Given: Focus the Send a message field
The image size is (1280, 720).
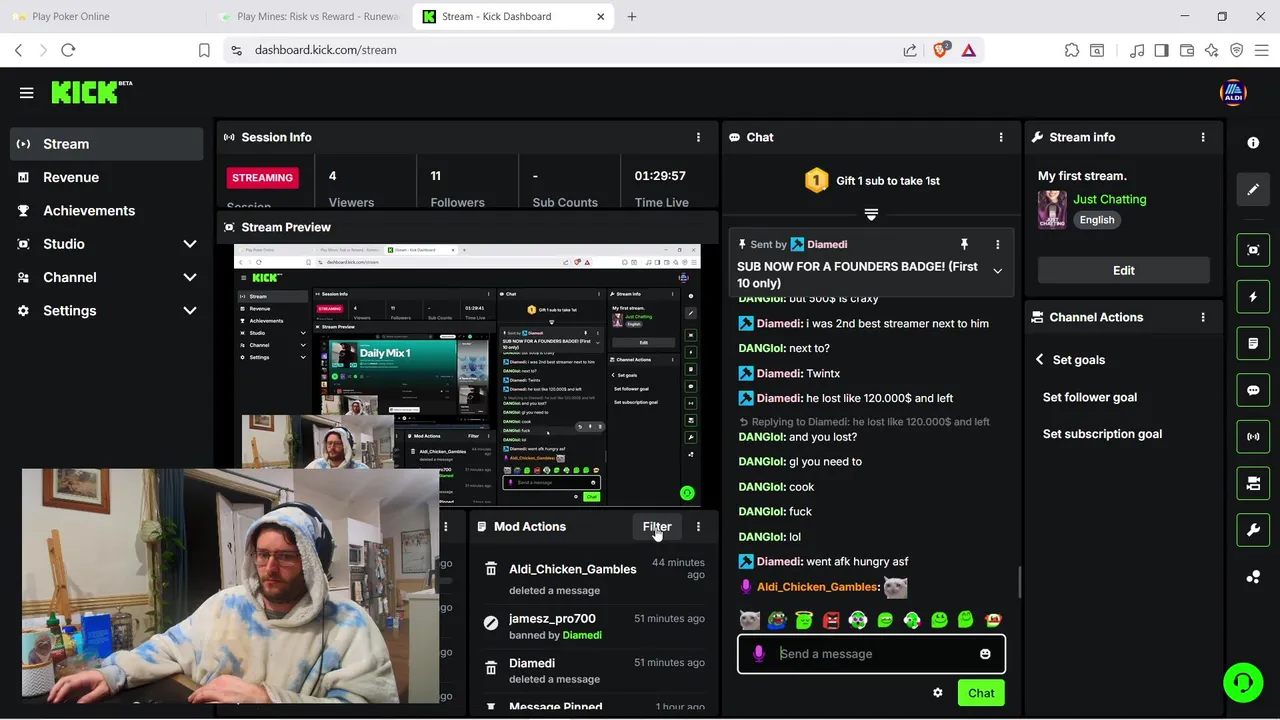Looking at the screenshot, I should [x=871, y=654].
